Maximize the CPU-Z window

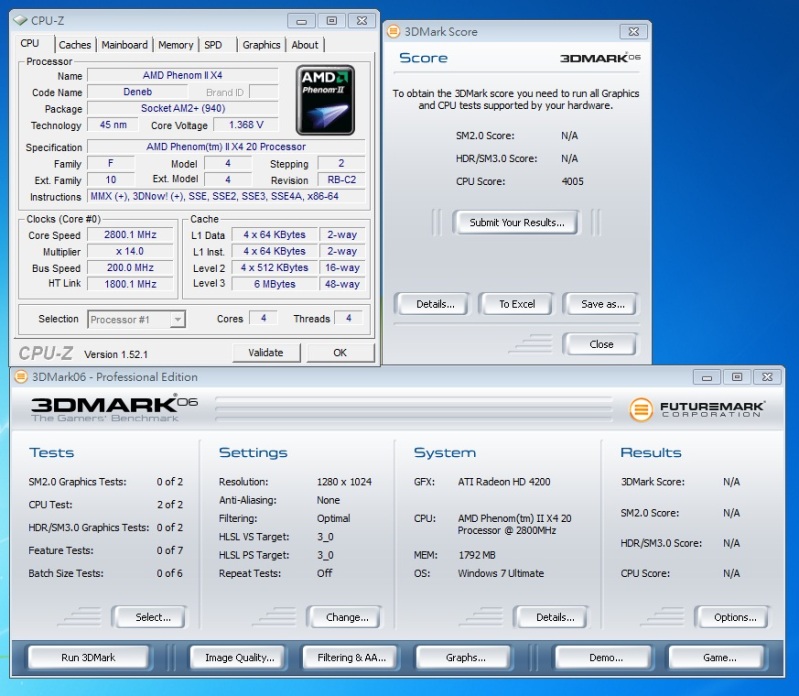click(331, 21)
